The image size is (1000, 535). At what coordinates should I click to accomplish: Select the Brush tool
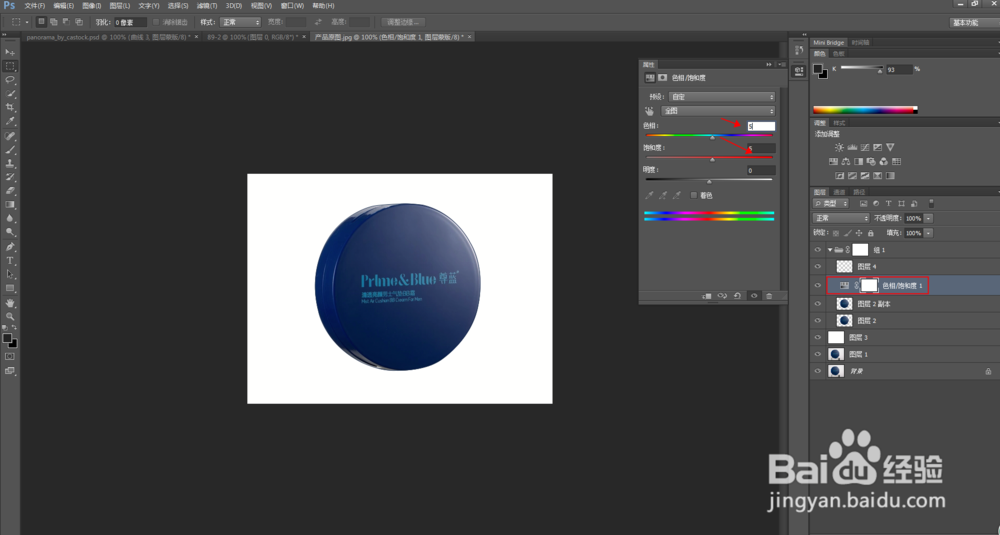pos(10,150)
